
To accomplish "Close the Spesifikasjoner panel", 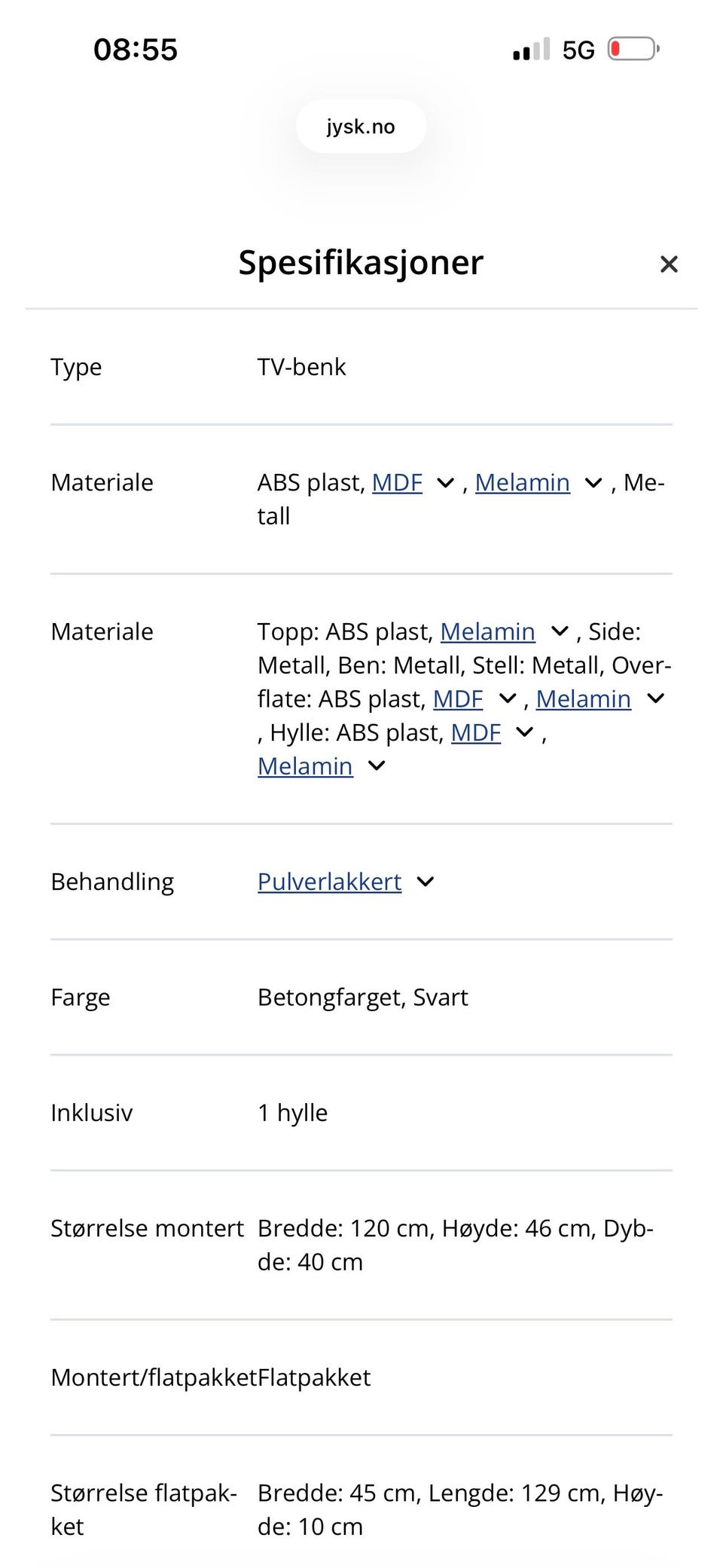I will click(x=669, y=264).
